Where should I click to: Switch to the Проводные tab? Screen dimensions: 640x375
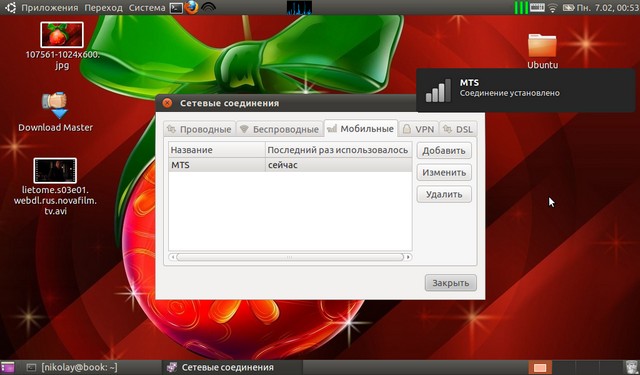pos(200,129)
